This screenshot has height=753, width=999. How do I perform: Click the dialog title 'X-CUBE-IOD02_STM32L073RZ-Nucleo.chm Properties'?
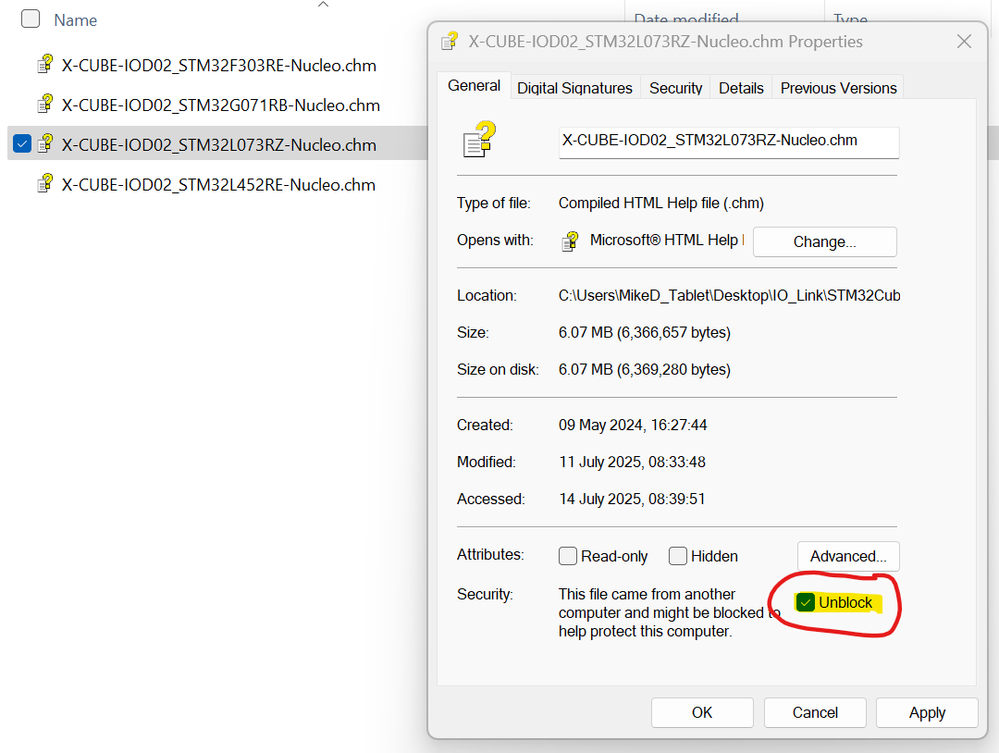665,41
